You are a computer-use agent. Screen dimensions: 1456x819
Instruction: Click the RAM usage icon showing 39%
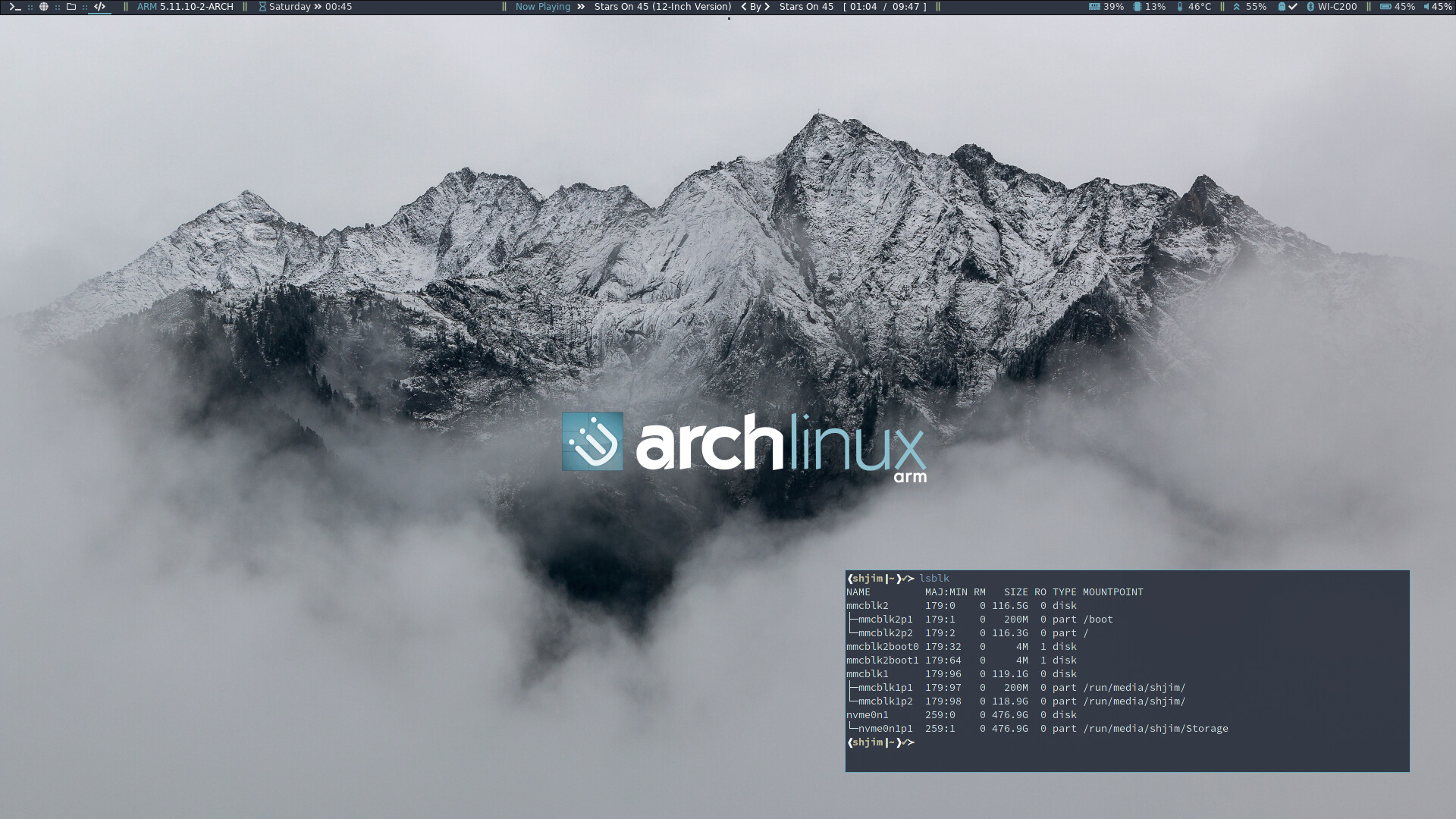(x=1094, y=7)
